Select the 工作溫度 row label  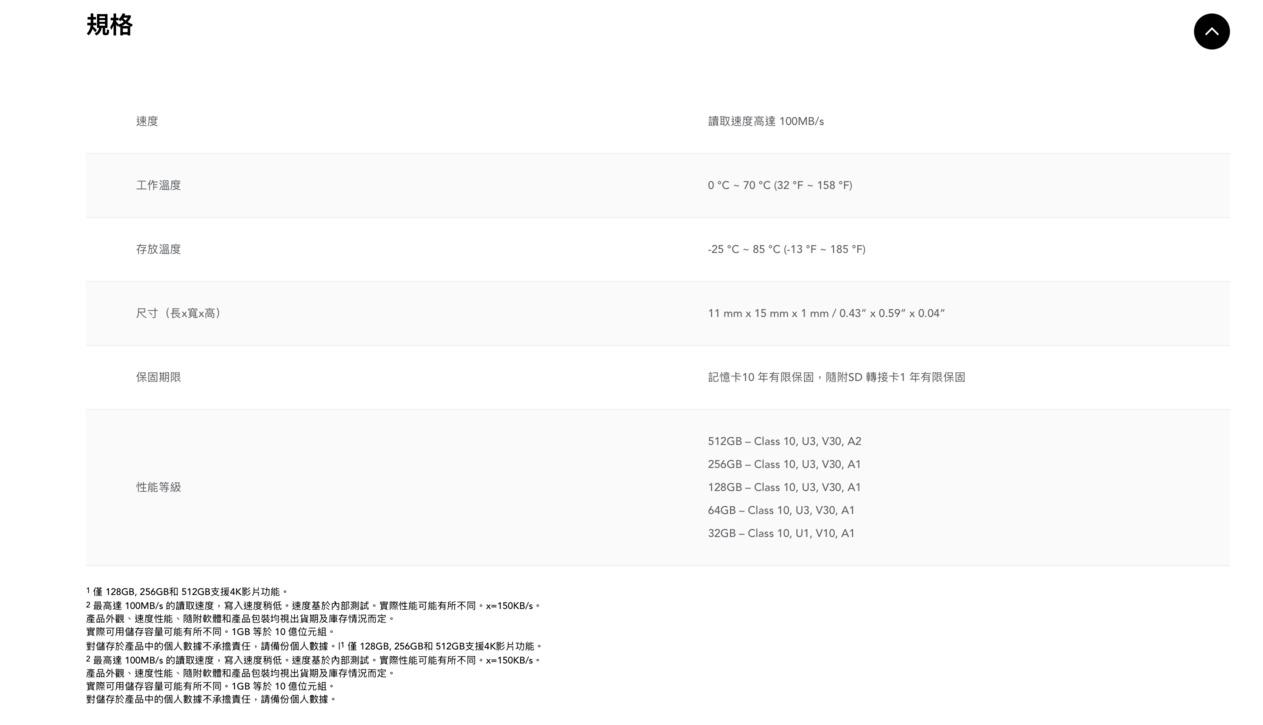(158, 185)
